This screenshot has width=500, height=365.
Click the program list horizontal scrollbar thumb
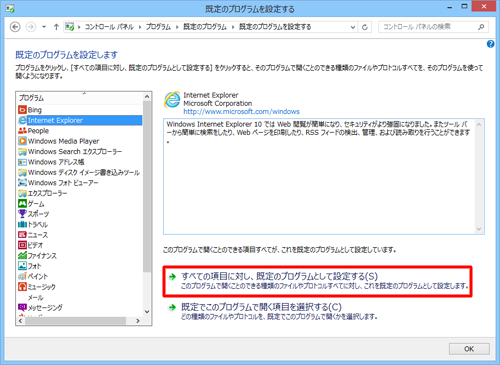[x=75, y=321]
